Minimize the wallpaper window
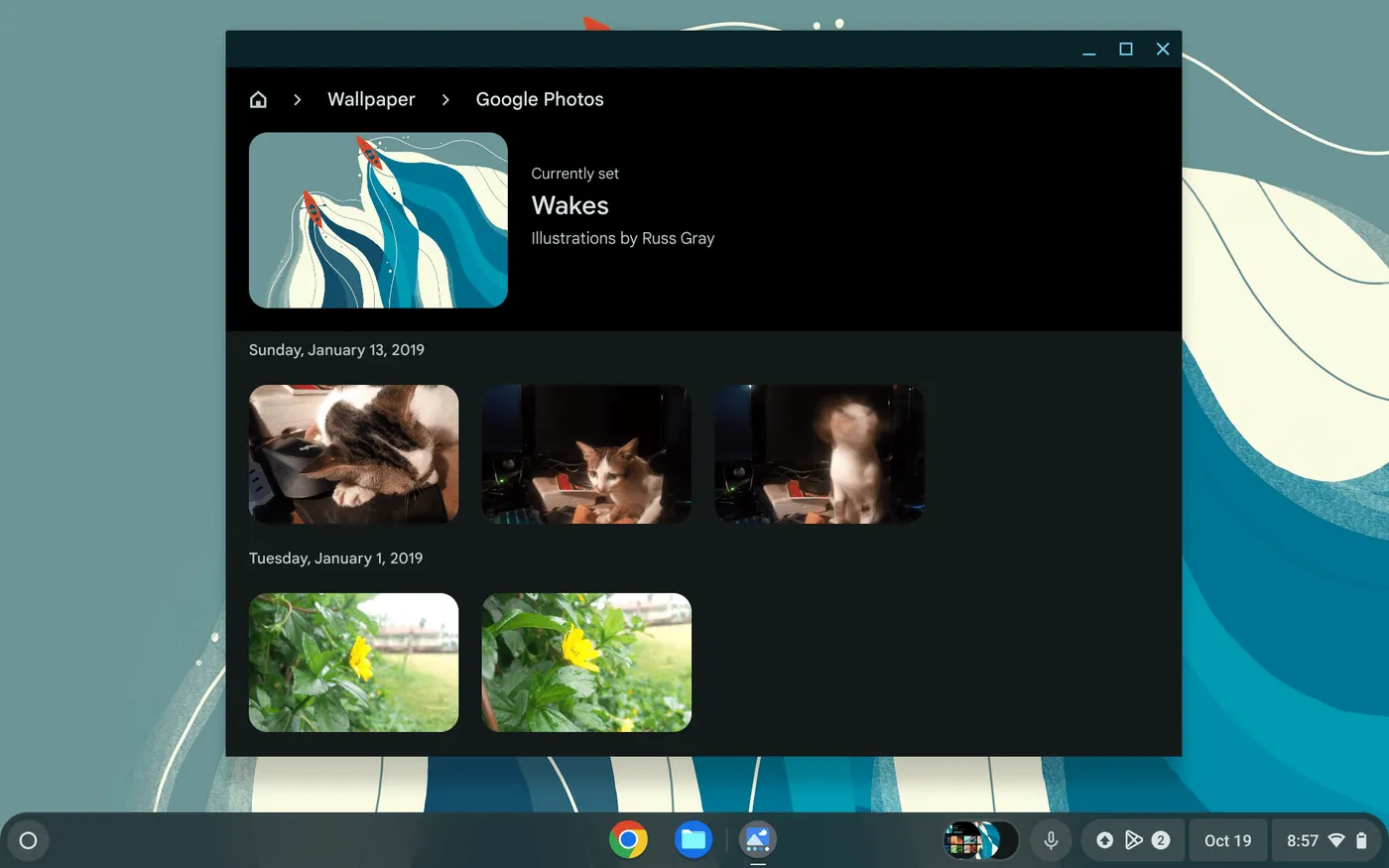Image resolution: width=1389 pixels, height=868 pixels. [1088, 50]
